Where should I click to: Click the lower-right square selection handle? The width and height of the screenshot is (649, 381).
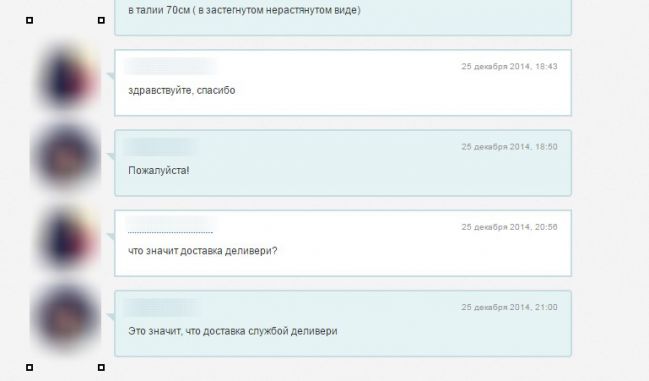pos(101,367)
